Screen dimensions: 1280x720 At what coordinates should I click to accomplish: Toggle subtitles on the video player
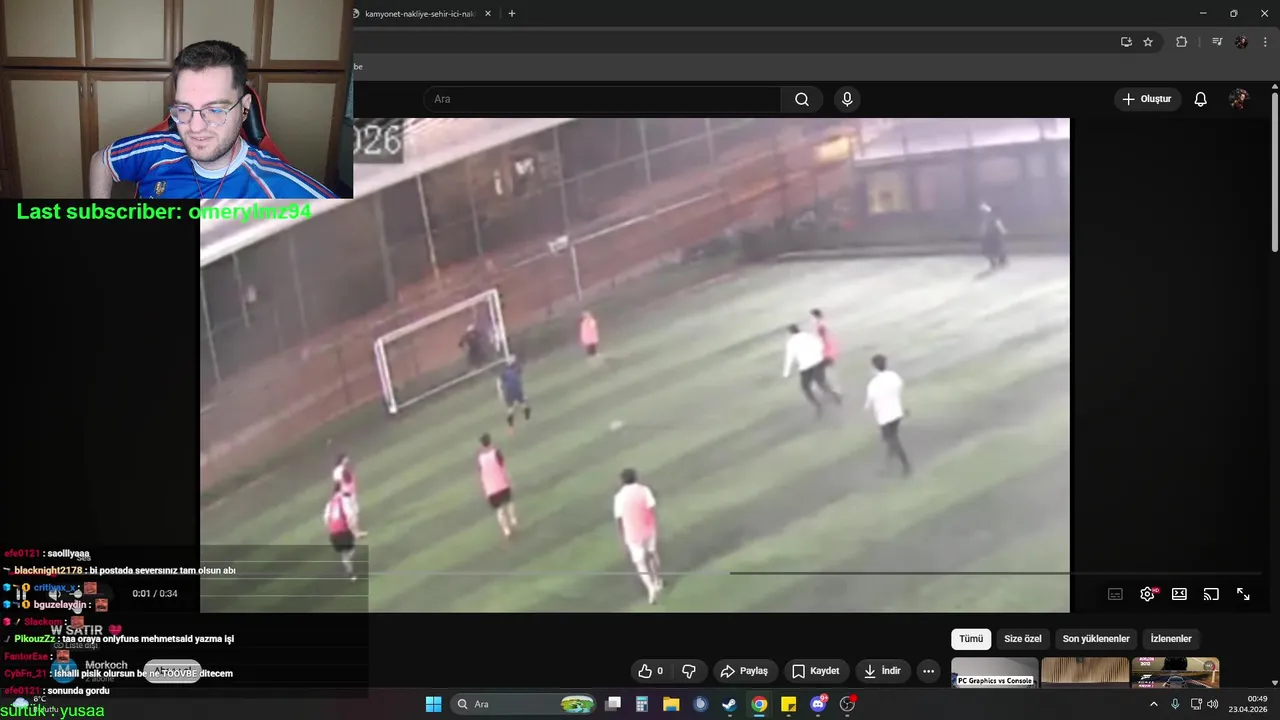pos(1115,594)
